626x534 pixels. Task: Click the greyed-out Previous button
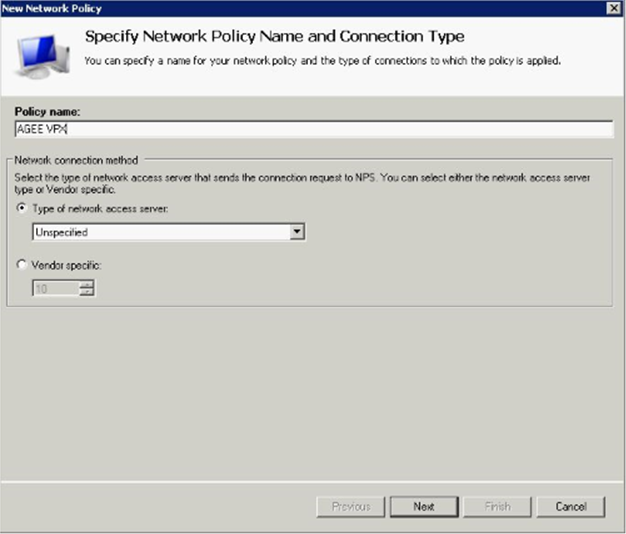point(351,506)
